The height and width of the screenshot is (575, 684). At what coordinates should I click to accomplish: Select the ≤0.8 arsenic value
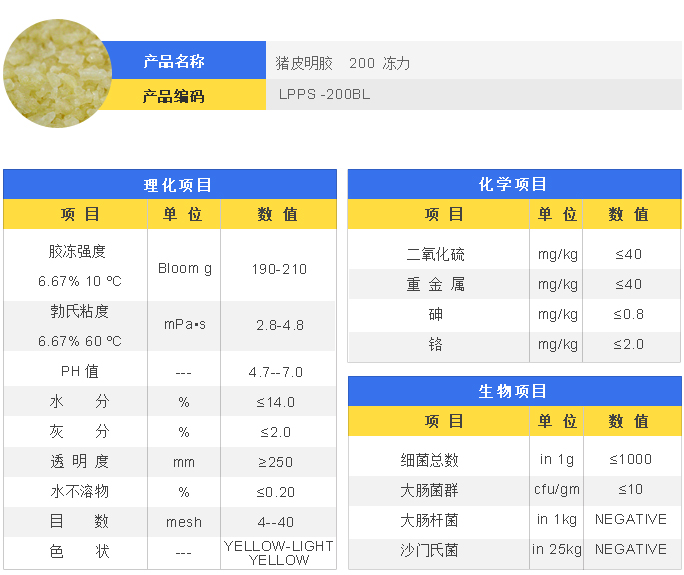[x=629, y=315]
